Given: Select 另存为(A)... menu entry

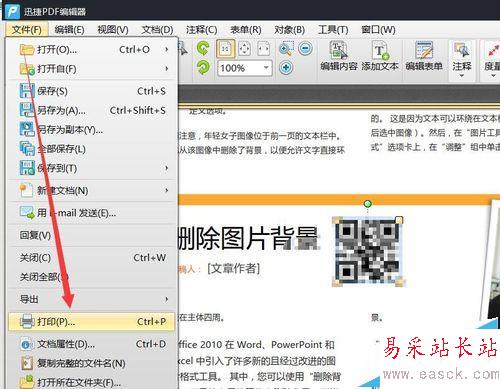Looking at the screenshot, I should [91, 110].
